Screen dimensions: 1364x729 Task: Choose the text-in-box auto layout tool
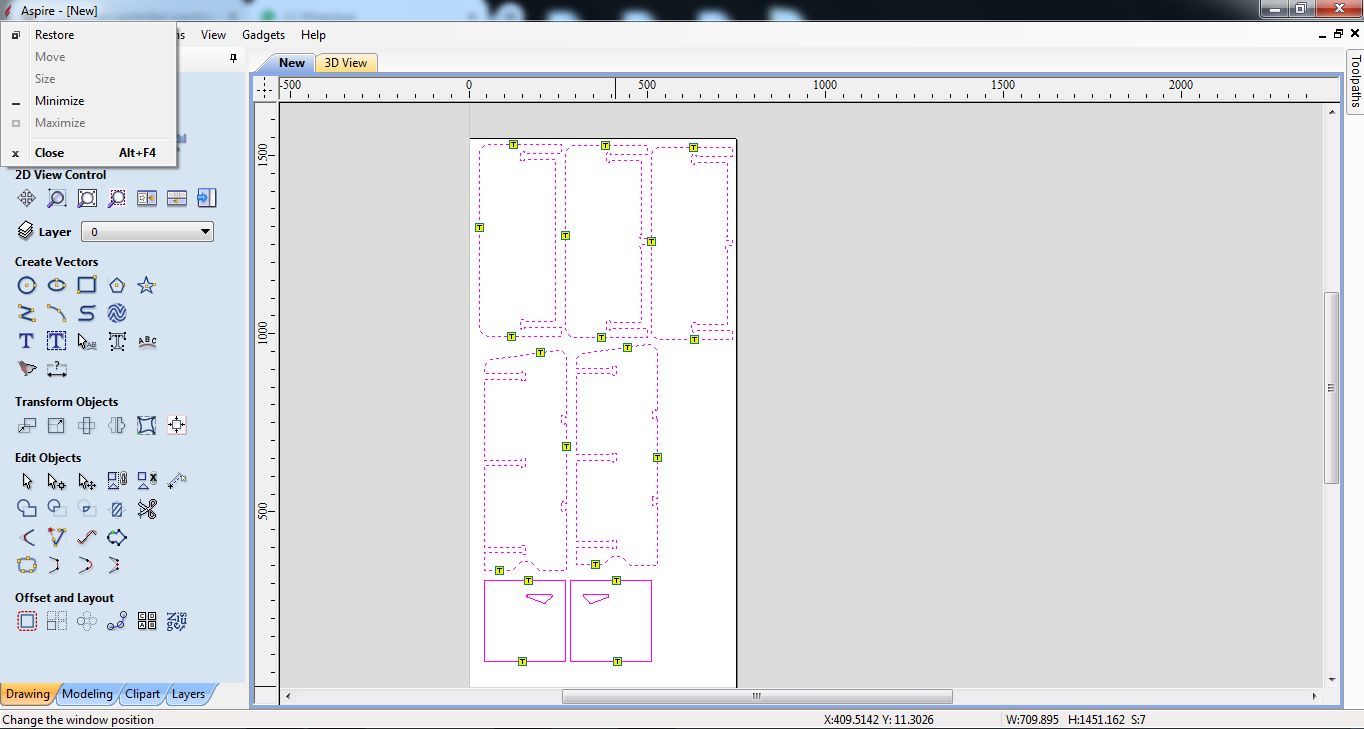pyautogui.click(x=57, y=341)
